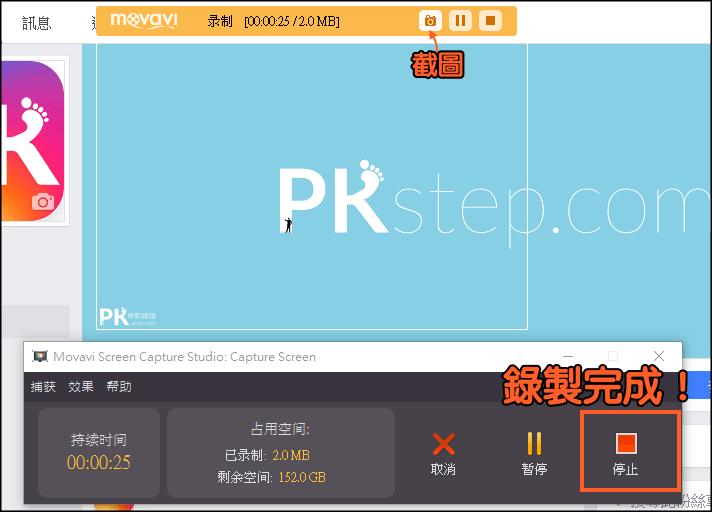
Task: Click the recorded size value 2.0 MB
Action: click(x=291, y=455)
